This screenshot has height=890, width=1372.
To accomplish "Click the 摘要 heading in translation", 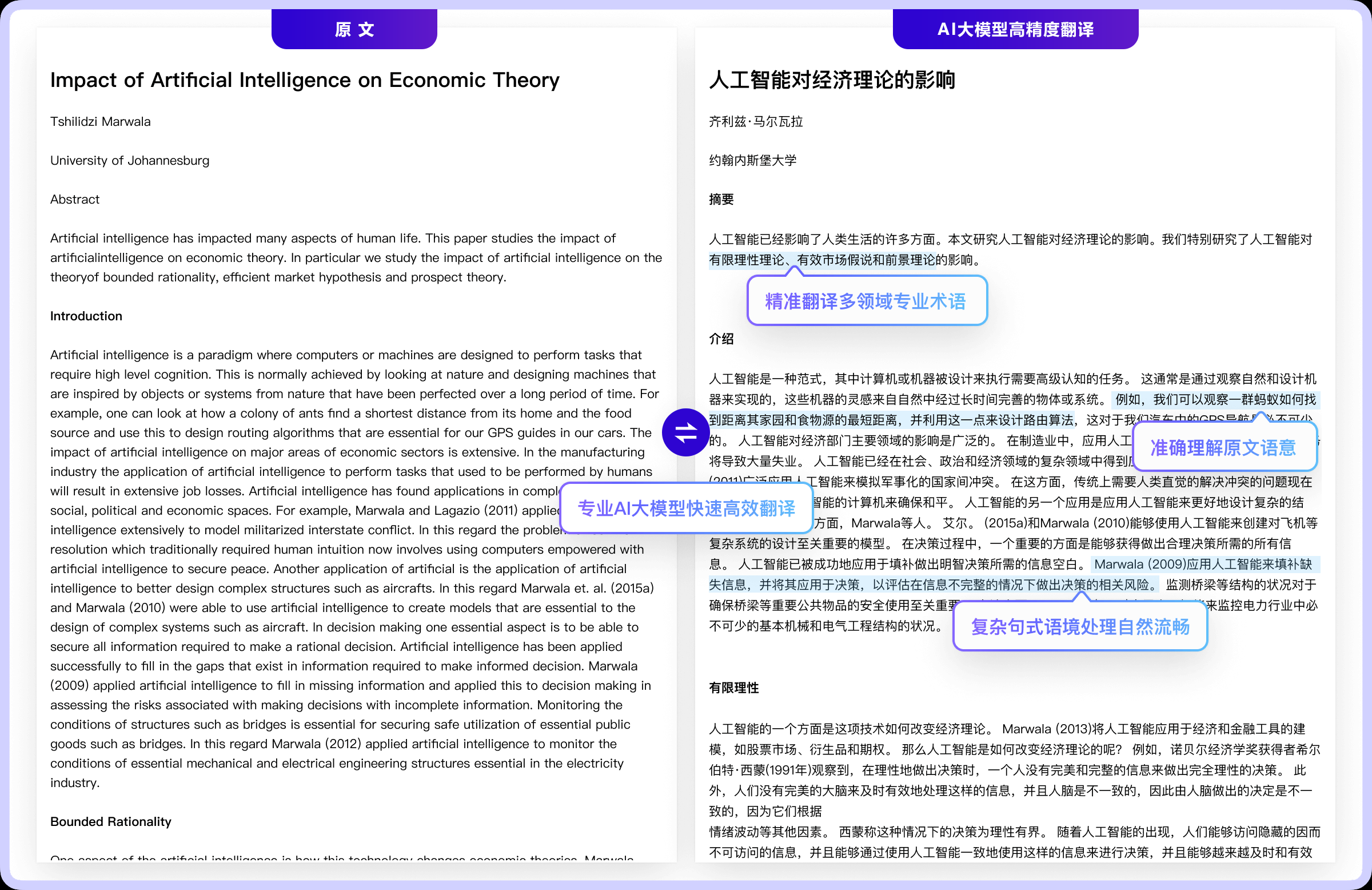I will click(x=721, y=200).
